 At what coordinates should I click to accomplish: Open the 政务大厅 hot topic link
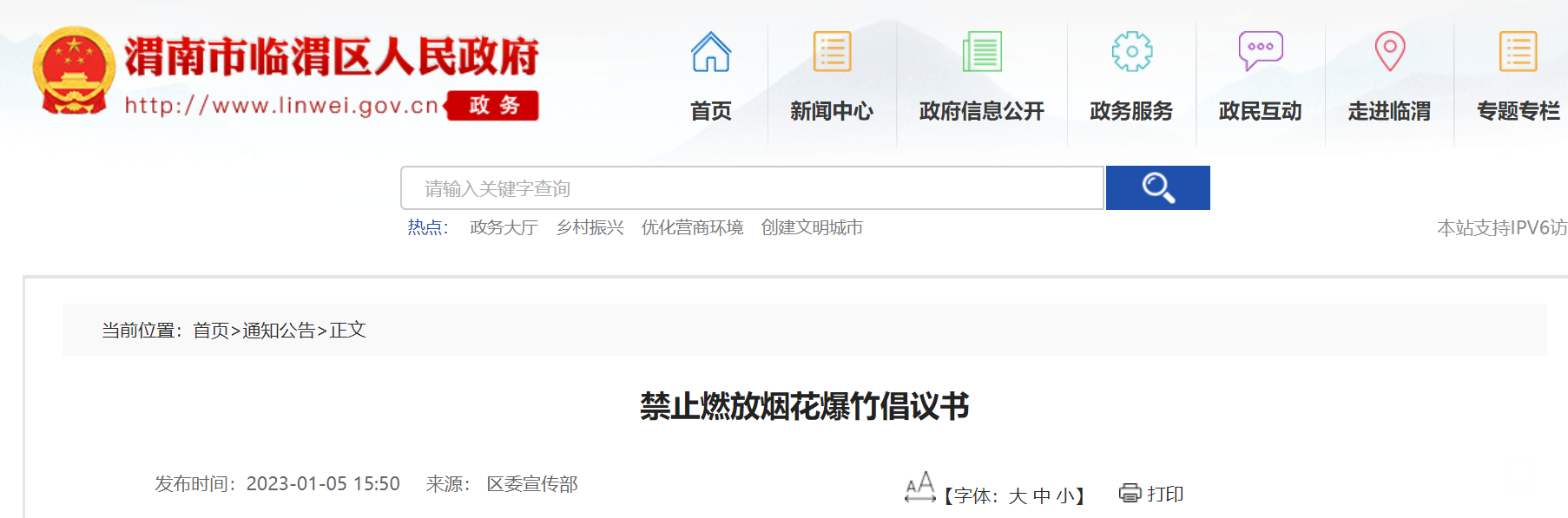click(504, 227)
